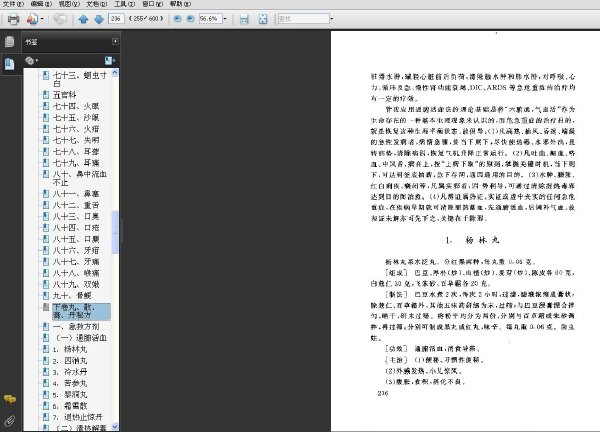Open the 编辑 (Edit) menu

click(x=41, y=4)
